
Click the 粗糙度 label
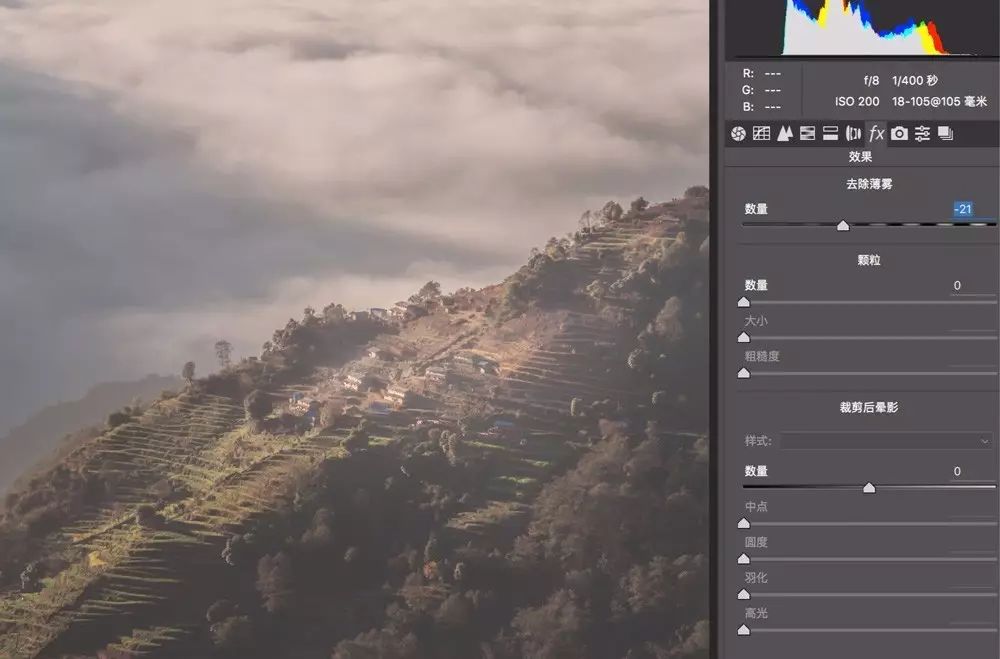click(762, 357)
